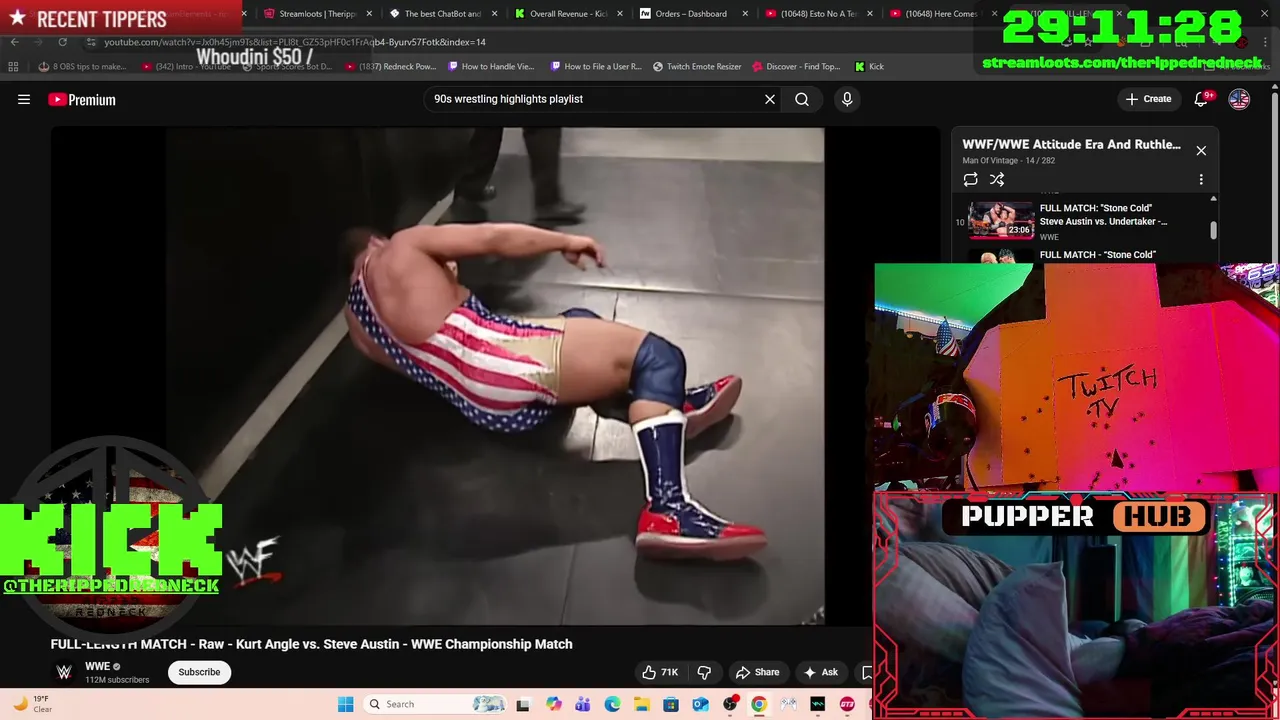Open the Windows Start menu
The height and width of the screenshot is (720, 1280).
pyautogui.click(x=345, y=704)
